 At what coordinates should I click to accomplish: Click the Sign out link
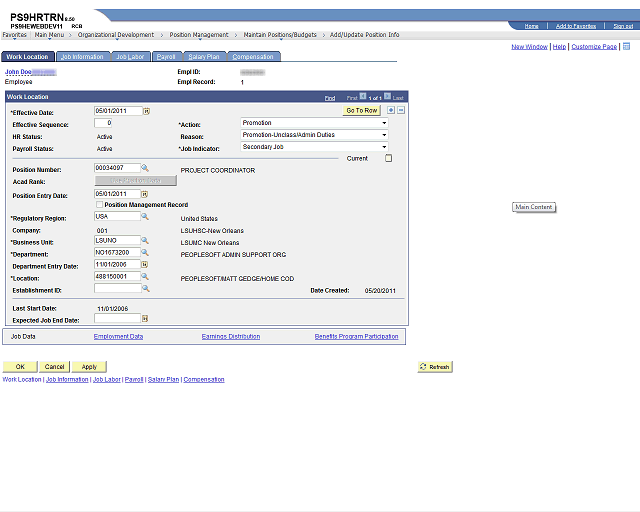[x=623, y=26]
